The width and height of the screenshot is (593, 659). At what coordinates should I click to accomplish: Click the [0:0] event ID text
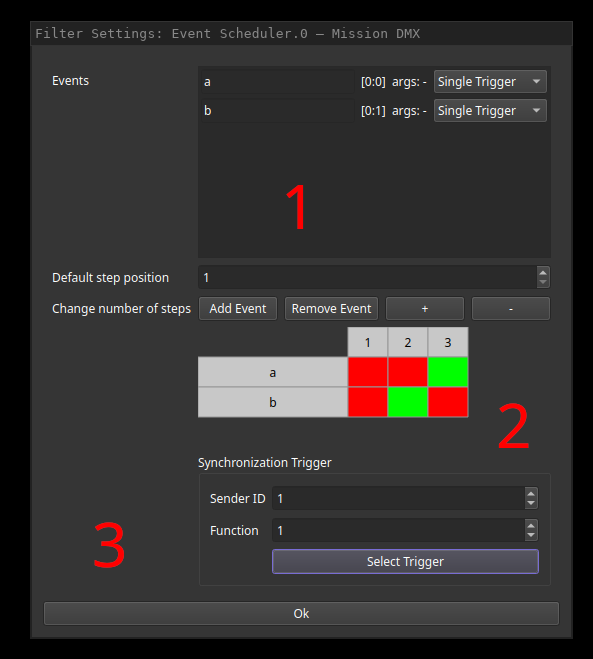[x=373, y=82]
